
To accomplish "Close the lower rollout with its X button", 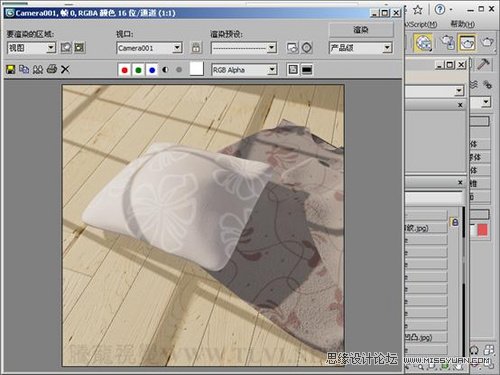I will pos(460,182).
